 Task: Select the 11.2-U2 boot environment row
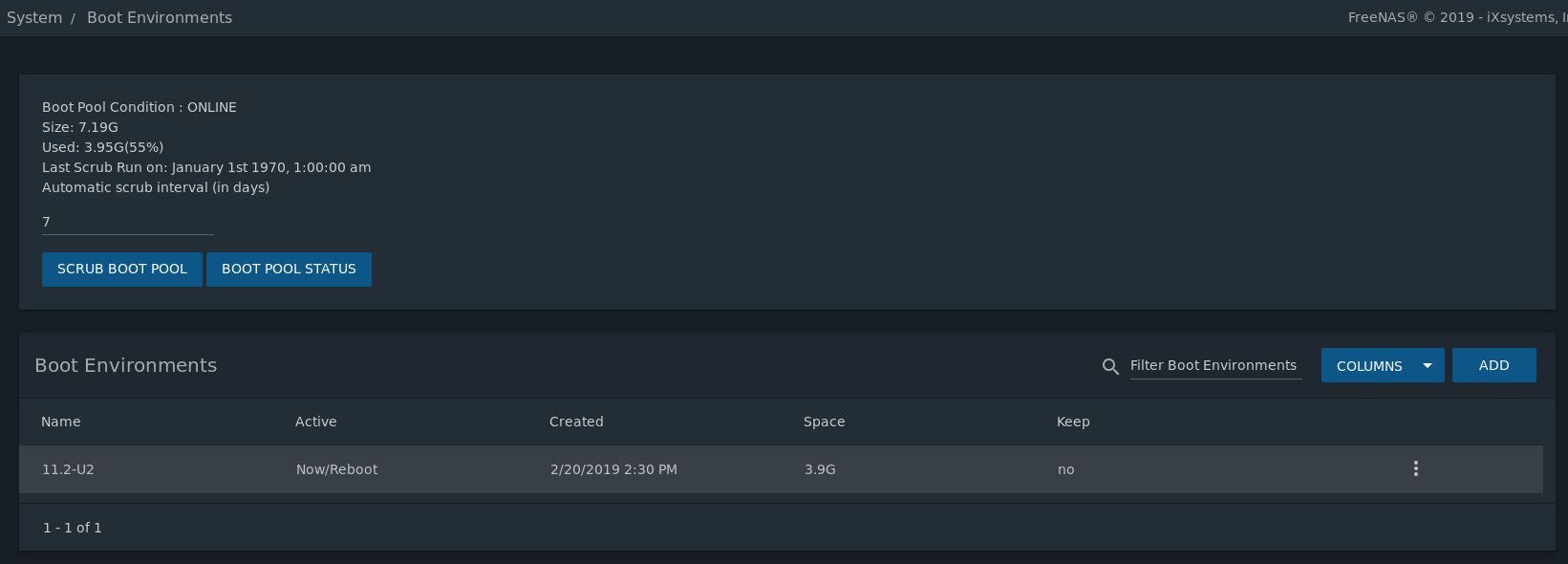tap(781, 469)
